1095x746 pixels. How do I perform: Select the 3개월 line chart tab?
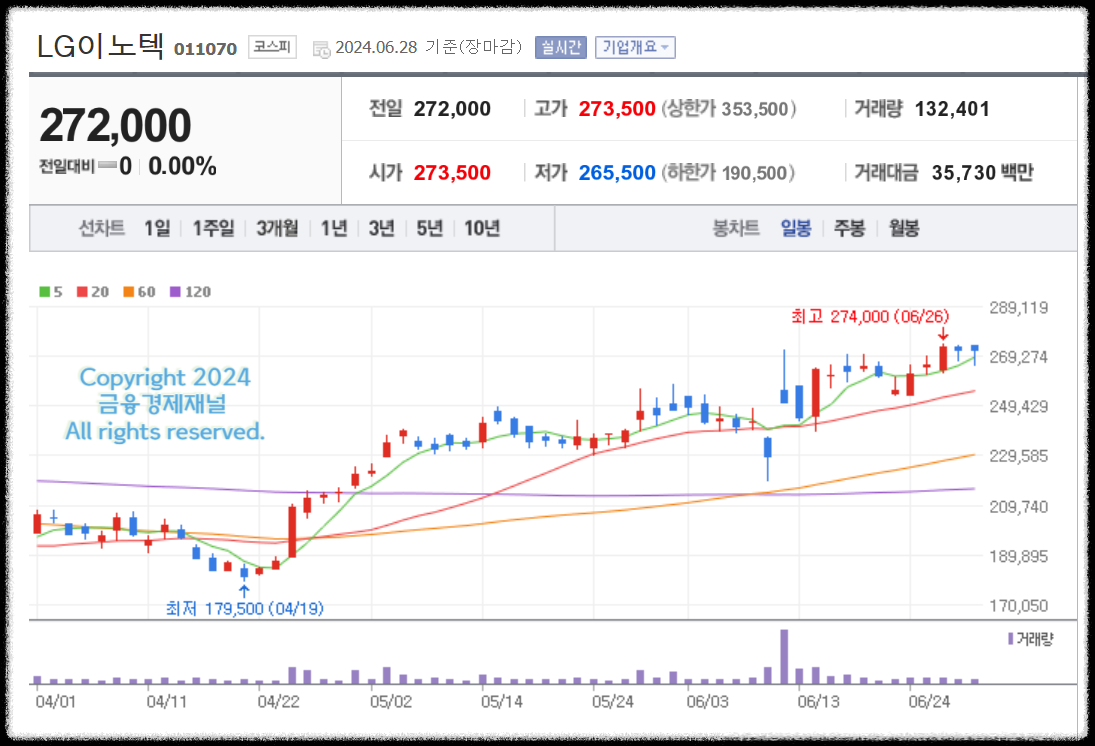point(277,228)
